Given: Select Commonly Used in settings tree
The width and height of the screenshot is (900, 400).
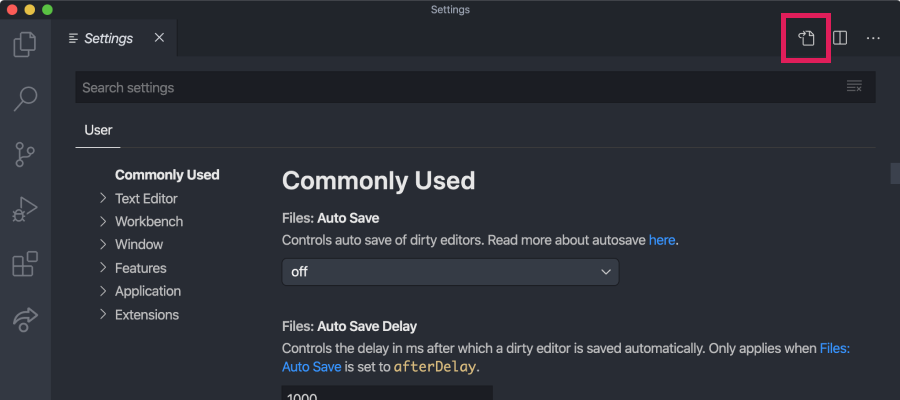Looking at the screenshot, I should click(x=167, y=175).
